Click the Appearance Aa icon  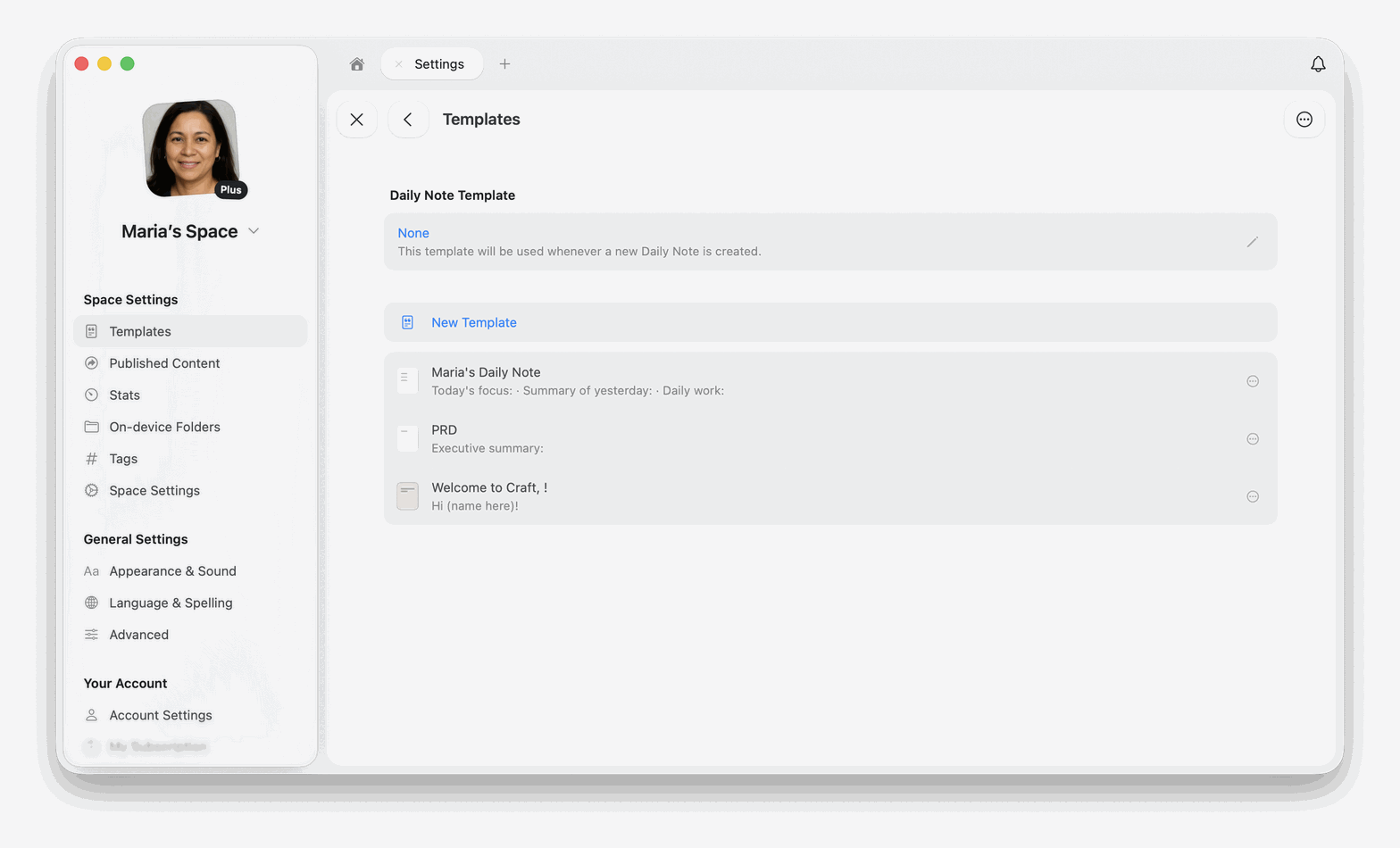(91, 571)
